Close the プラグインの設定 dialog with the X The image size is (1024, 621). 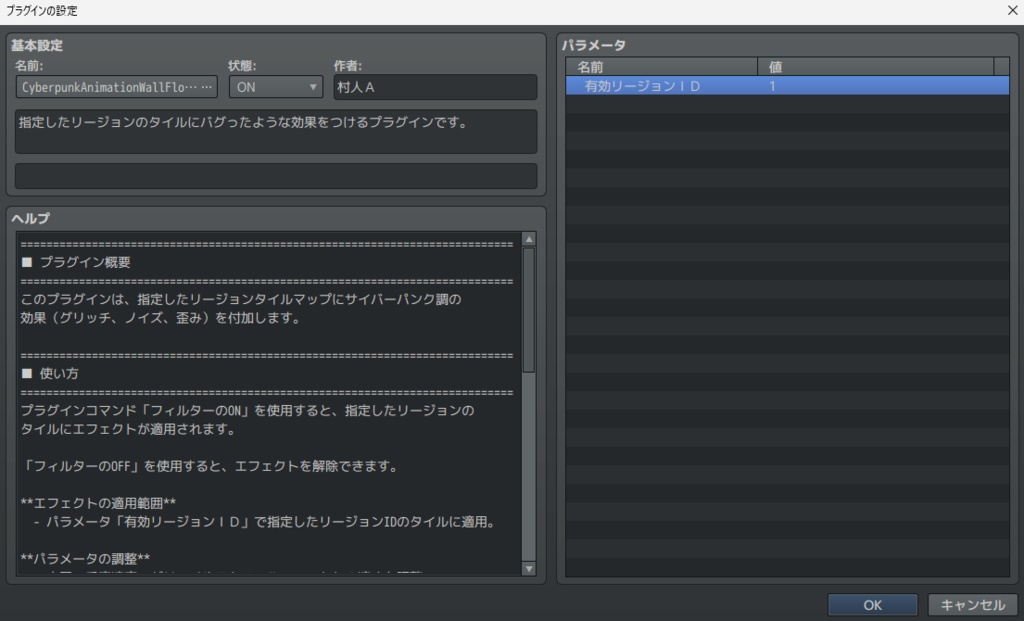click(x=1011, y=10)
